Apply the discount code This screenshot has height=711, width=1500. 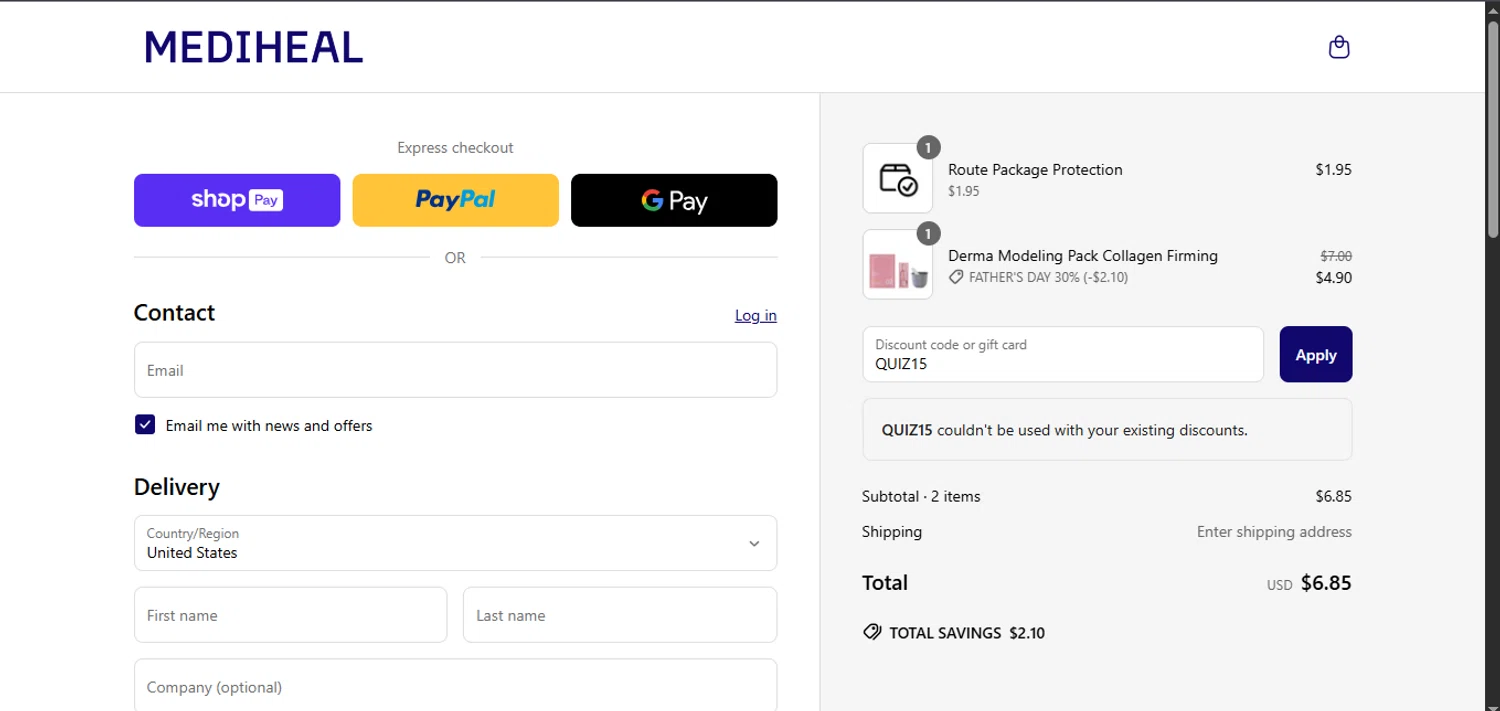[x=1316, y=354]
